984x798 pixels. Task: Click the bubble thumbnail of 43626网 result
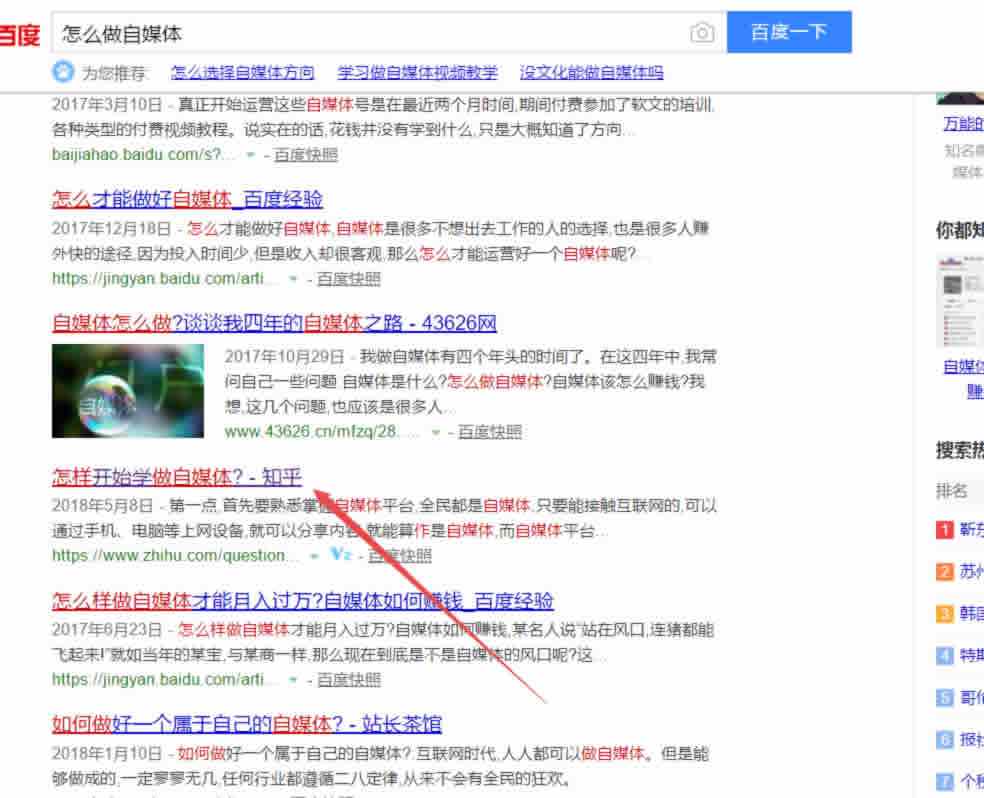(x=128, y=391)
